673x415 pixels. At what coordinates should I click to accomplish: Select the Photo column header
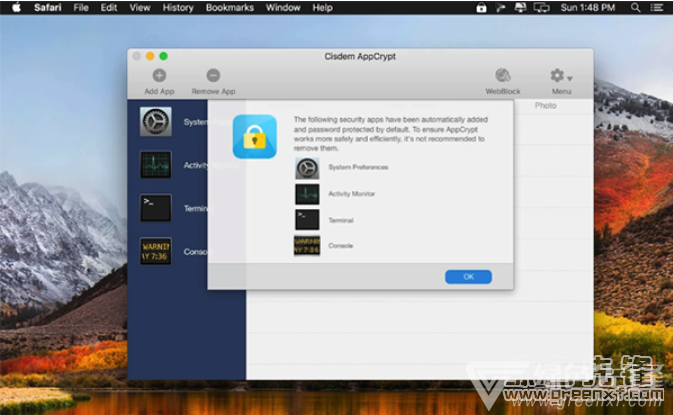coord(546,106)
